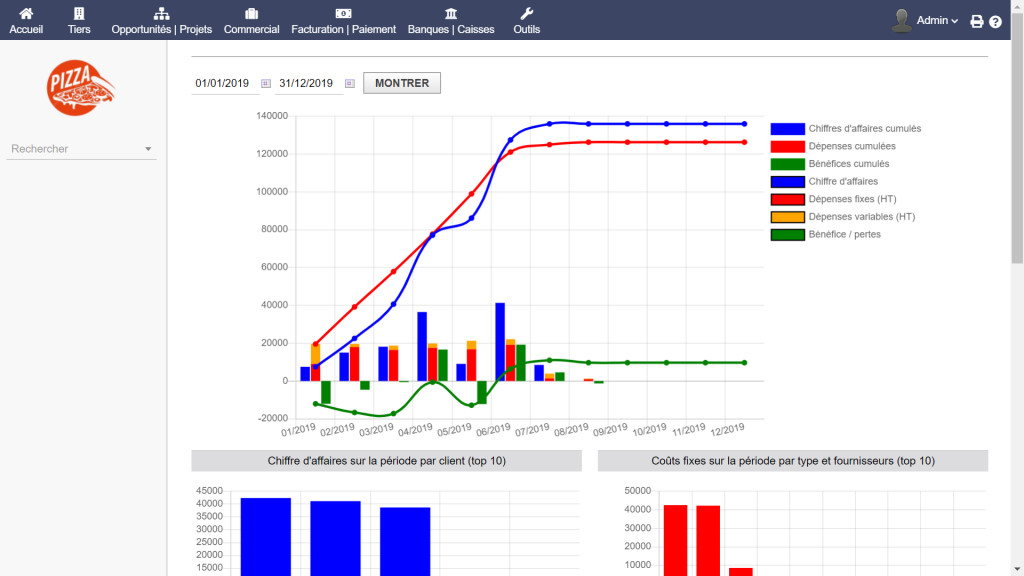Click the scrollbar down arrow
The height and width of the screenshot is (576, 1024).
click(x=1017, y=569)
